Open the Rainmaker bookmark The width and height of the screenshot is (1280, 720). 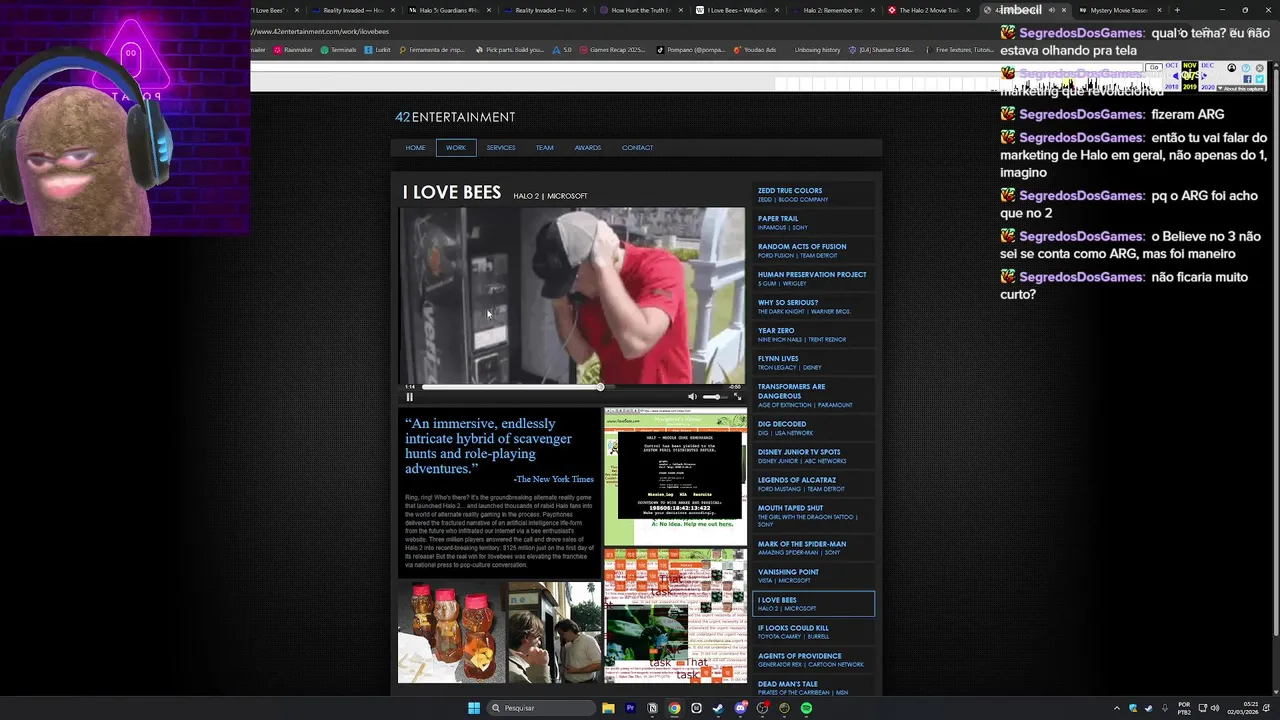pos(293,50)
